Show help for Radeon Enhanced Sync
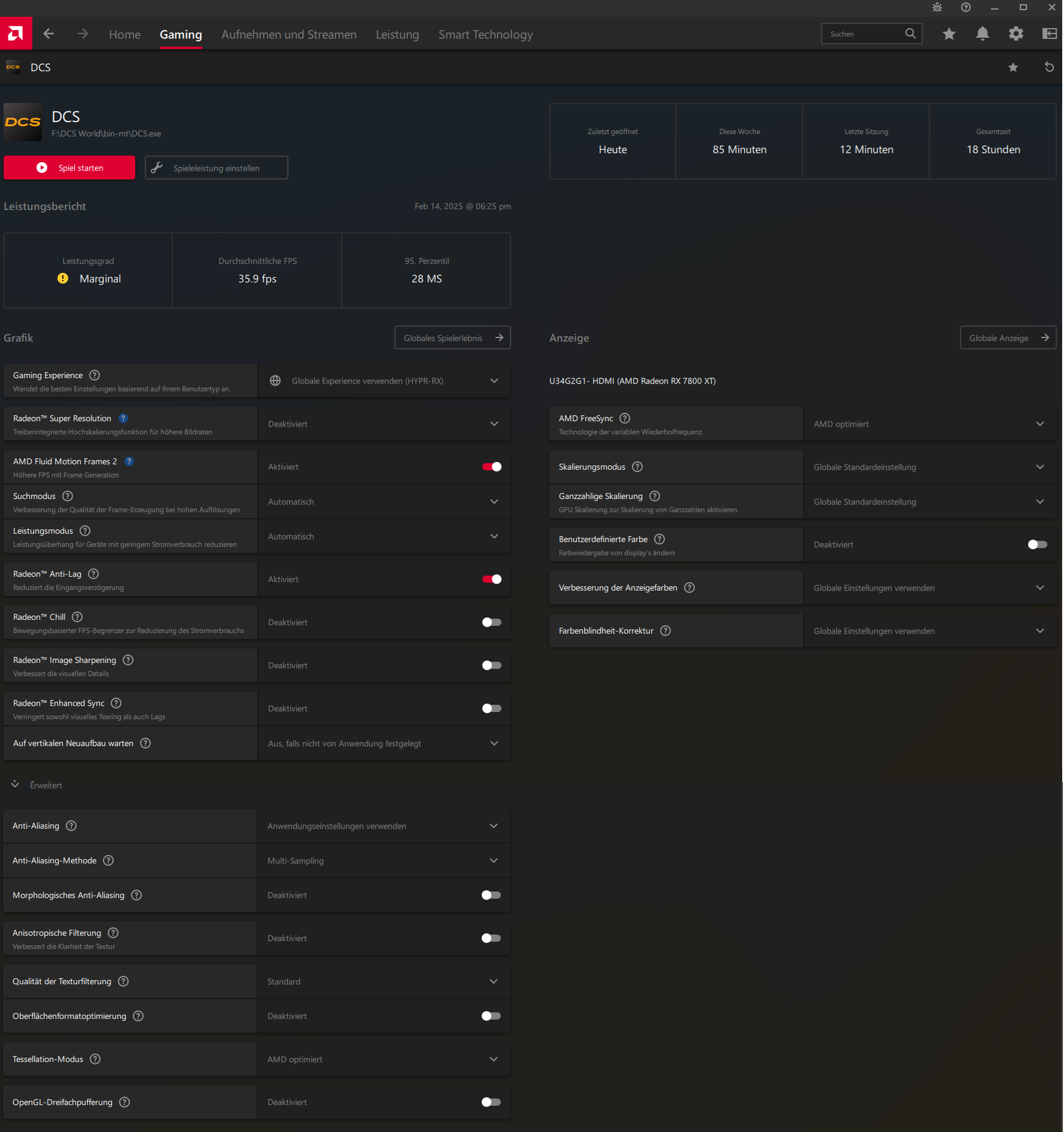The image size is (1064, 1132). click(x=116, y=703)
